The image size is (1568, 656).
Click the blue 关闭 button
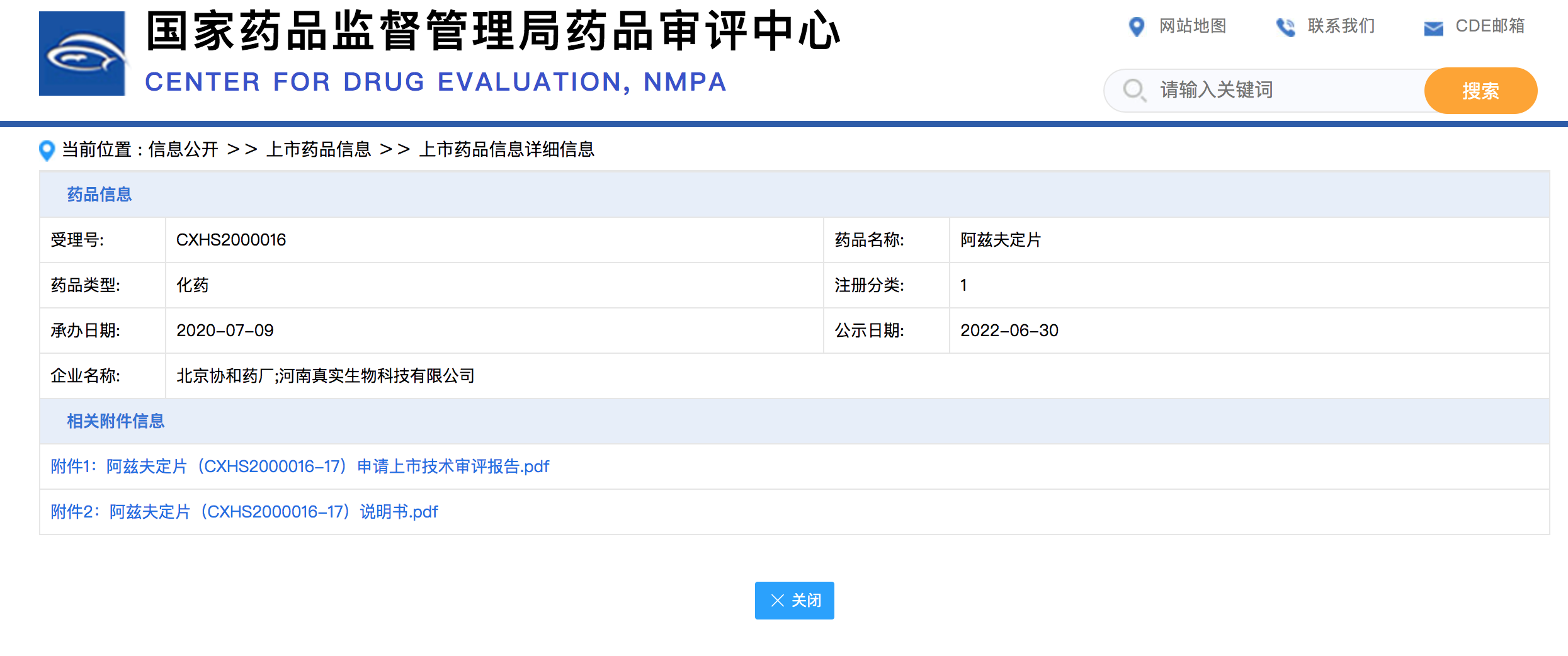(795, 601)
